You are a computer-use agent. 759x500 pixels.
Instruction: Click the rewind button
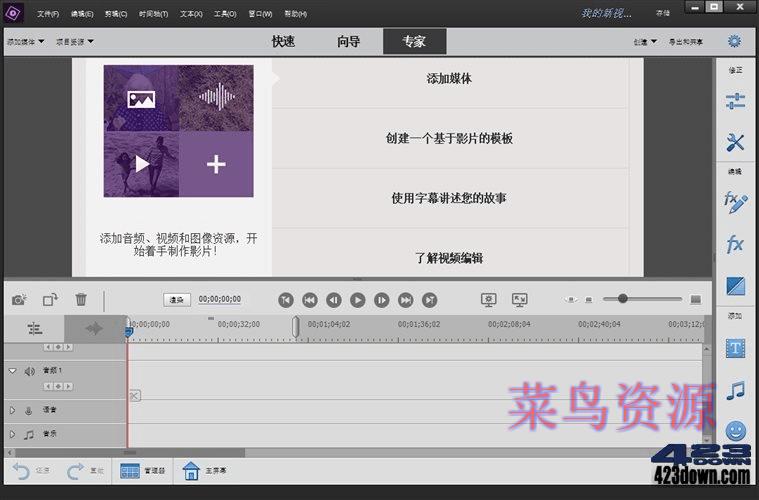pyautogui.click(x=310, y=300)
